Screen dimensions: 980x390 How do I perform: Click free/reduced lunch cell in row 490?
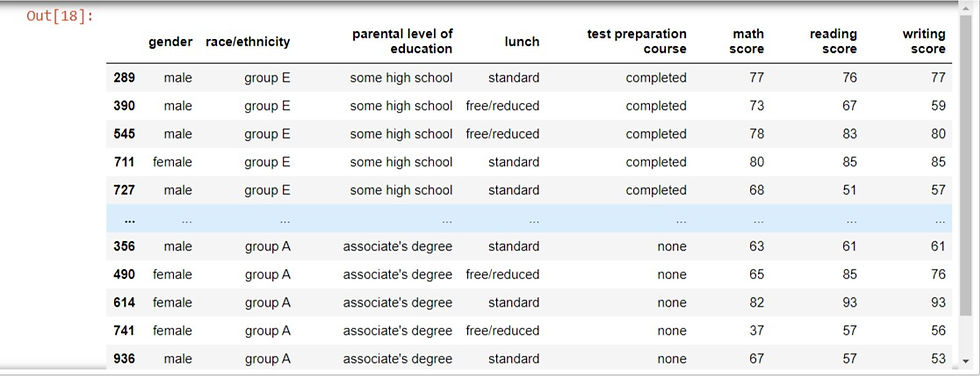[502, 275]
